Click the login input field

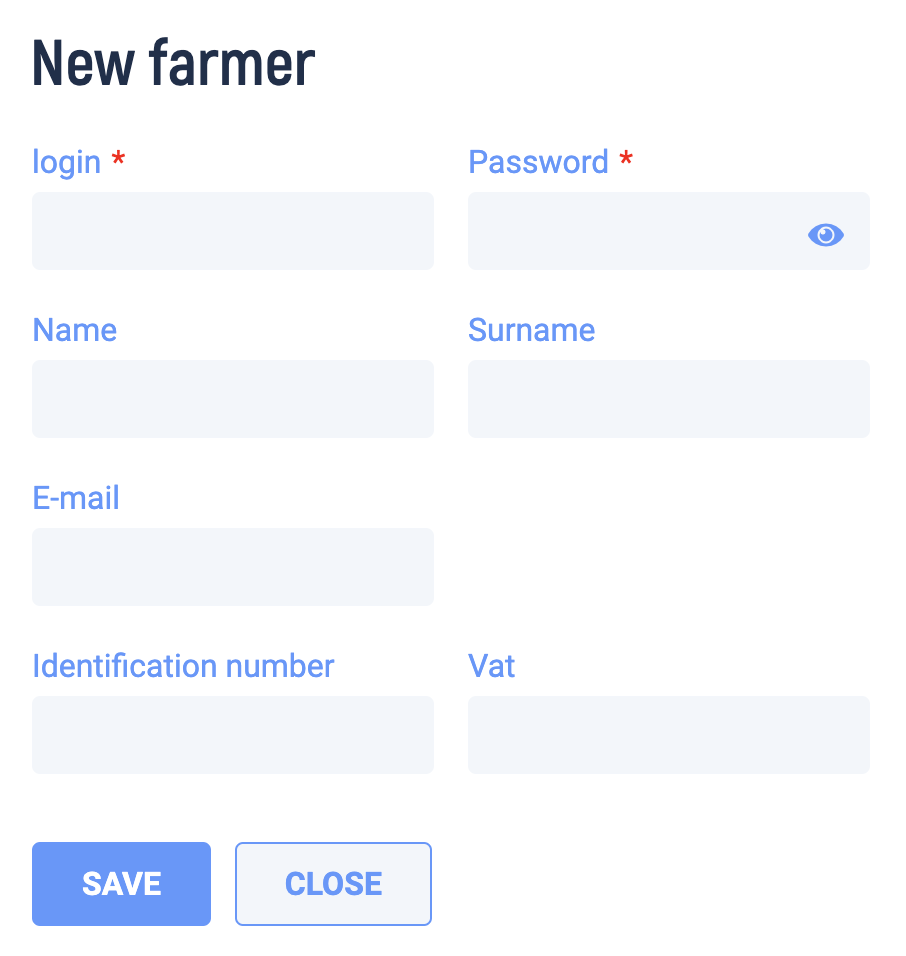click(233, 231)
